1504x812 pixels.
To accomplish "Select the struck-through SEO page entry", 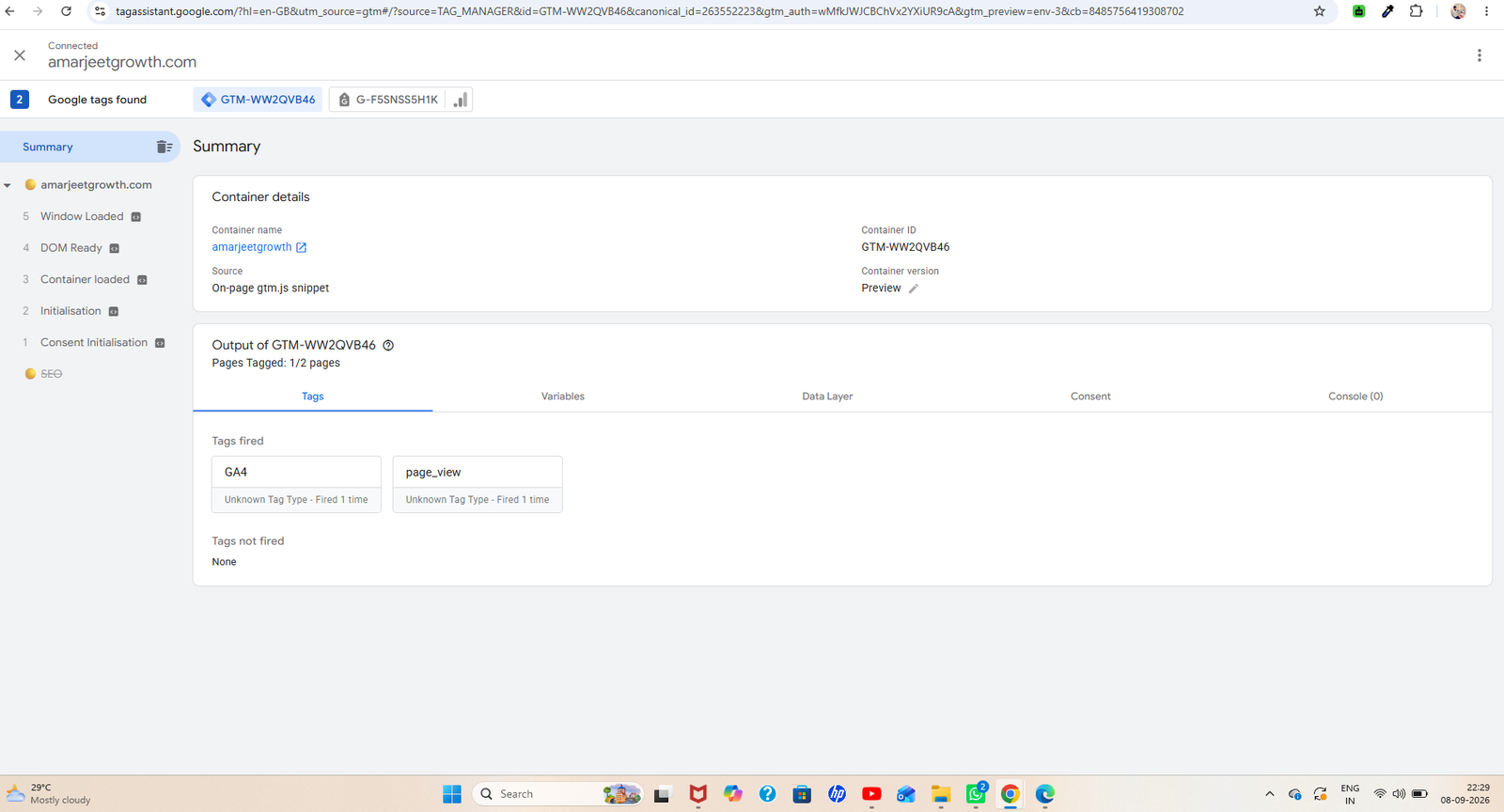I will [51, 374].
